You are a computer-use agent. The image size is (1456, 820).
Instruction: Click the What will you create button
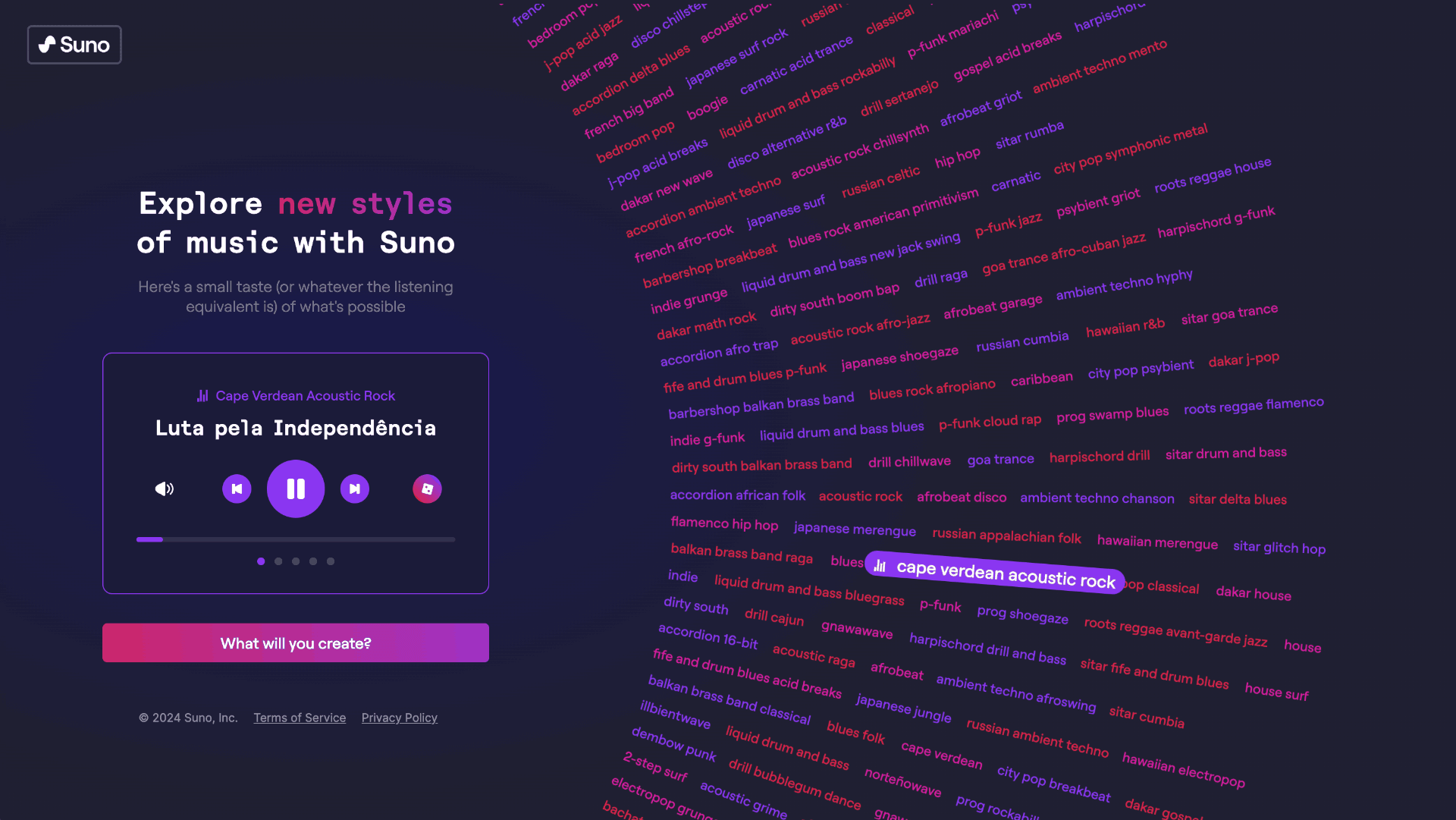click(296, 642)
